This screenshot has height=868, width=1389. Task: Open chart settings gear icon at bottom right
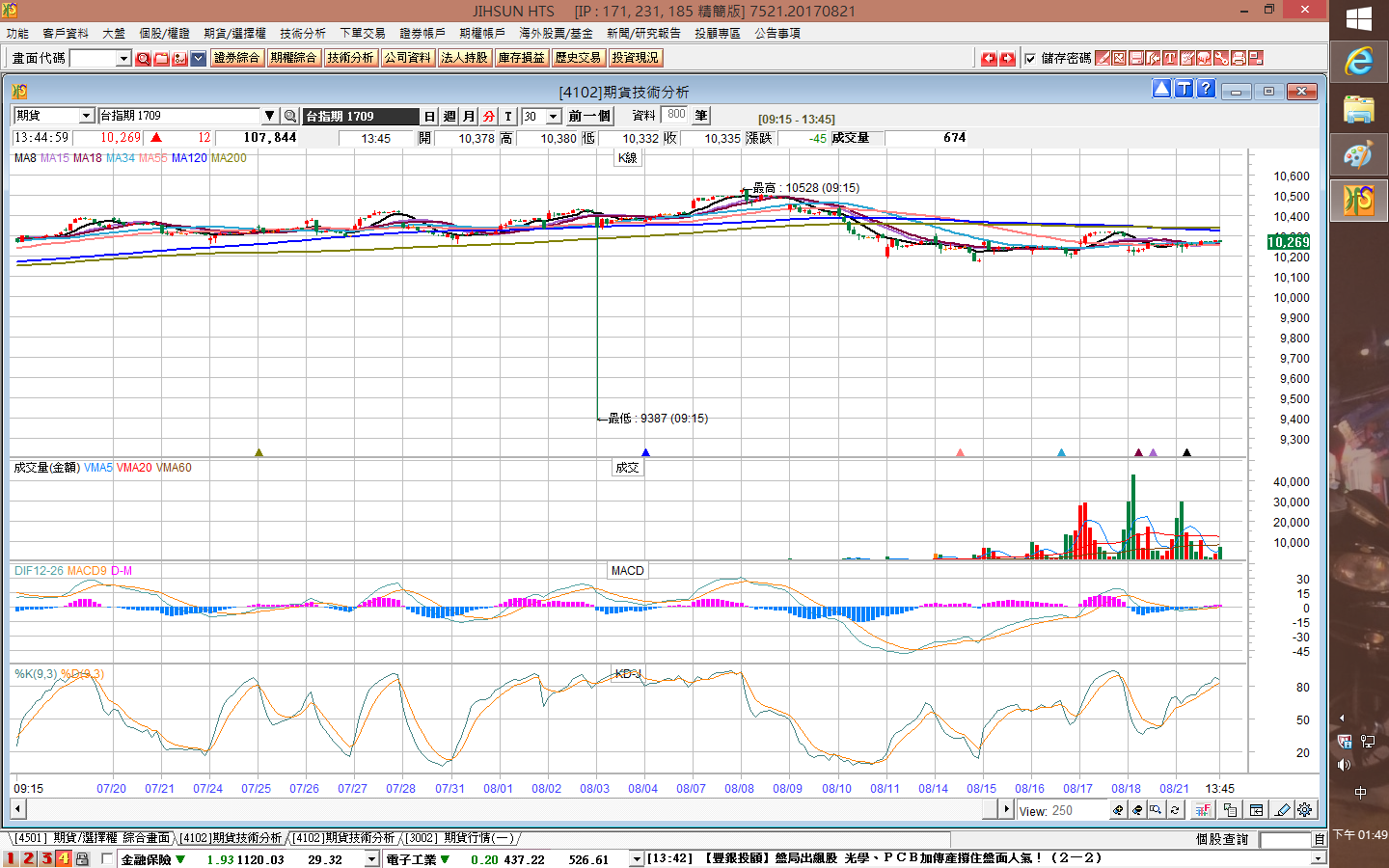(x=1305, y=810)
